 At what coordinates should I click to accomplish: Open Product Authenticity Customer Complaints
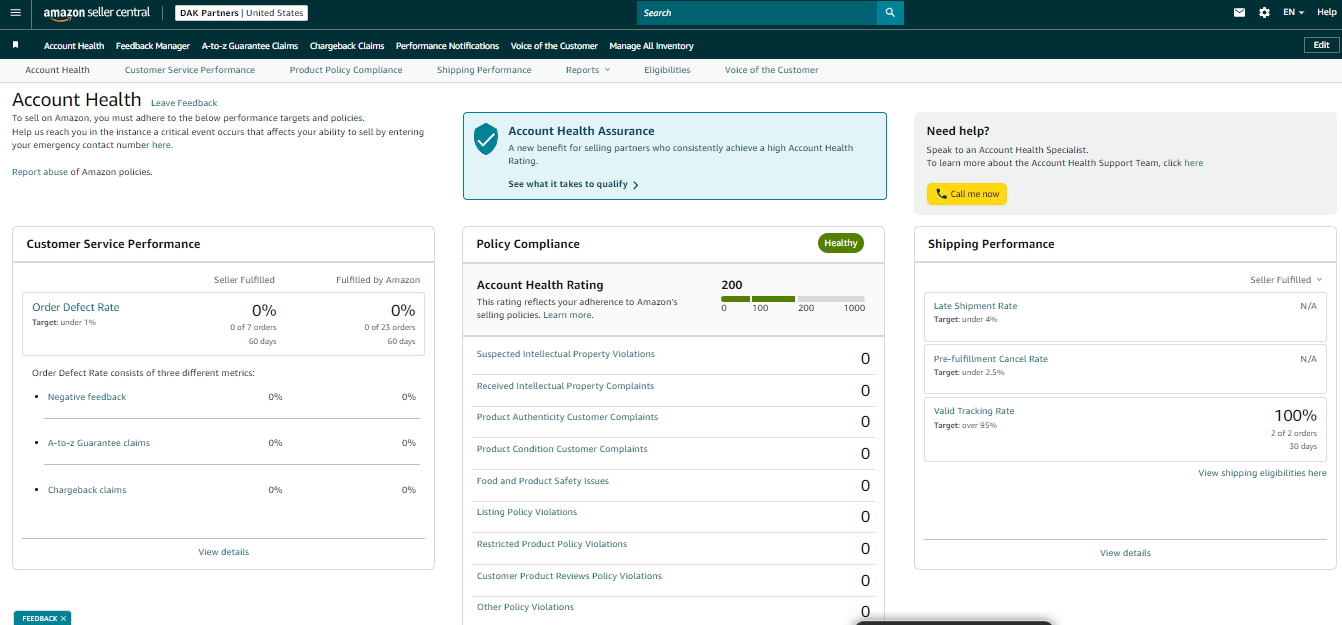pyautogui.click(x=567, y=417)
